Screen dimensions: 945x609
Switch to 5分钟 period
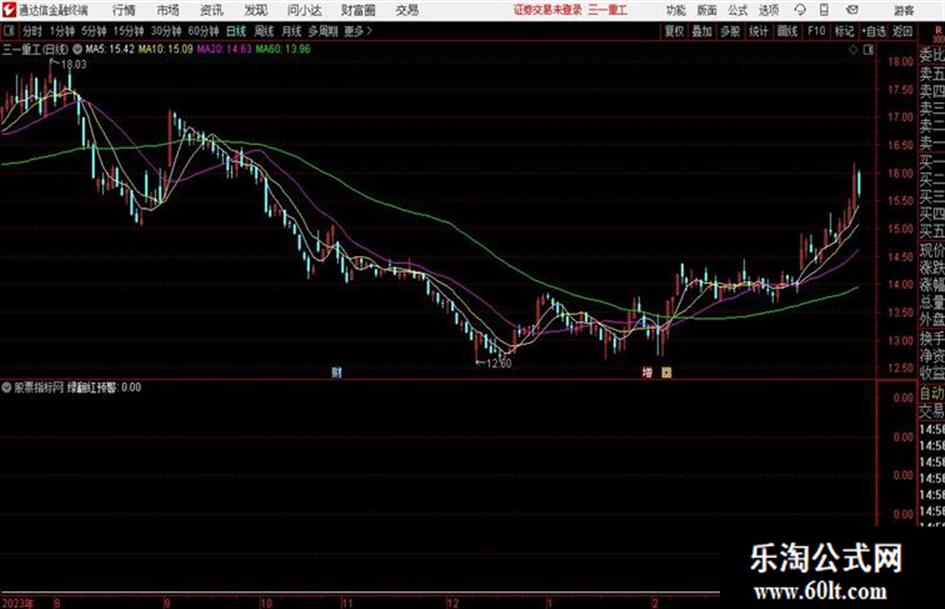(x=93, y=31)
